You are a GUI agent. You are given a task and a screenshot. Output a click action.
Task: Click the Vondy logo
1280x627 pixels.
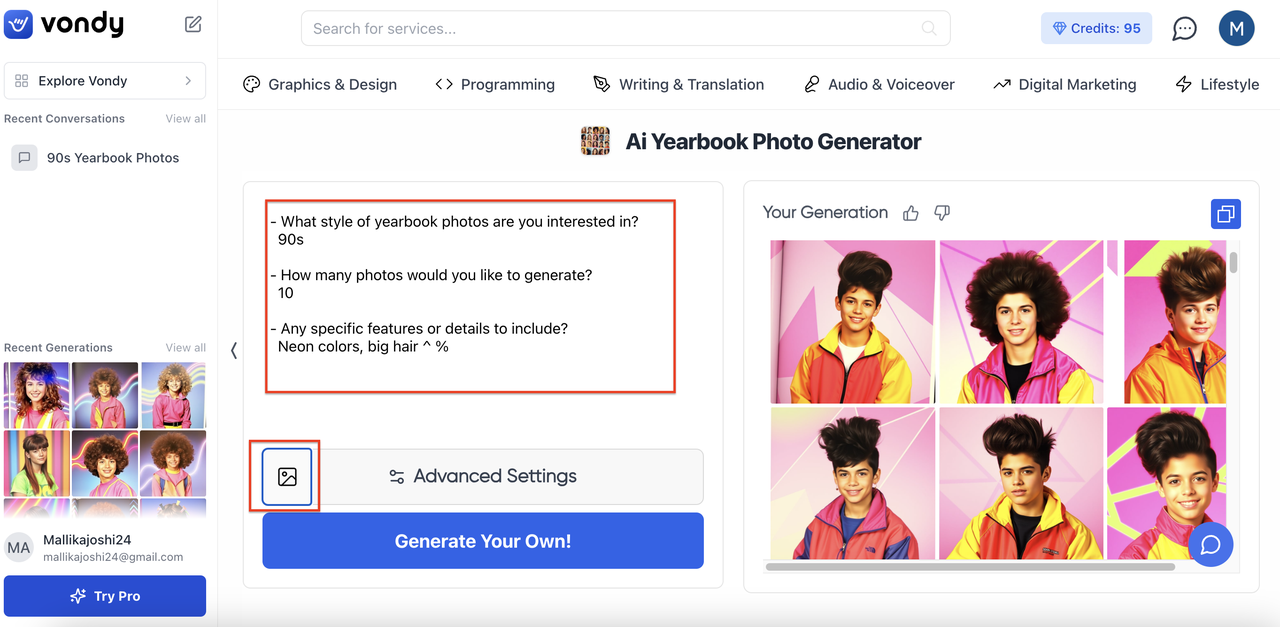tap(64, 24)
